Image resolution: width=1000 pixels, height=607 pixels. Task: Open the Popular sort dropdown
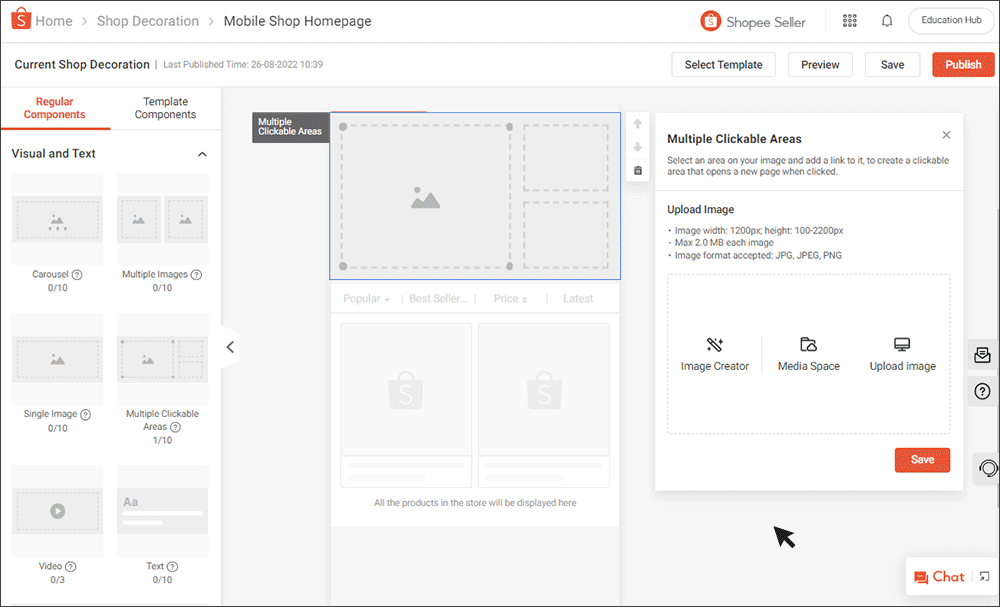366,299
